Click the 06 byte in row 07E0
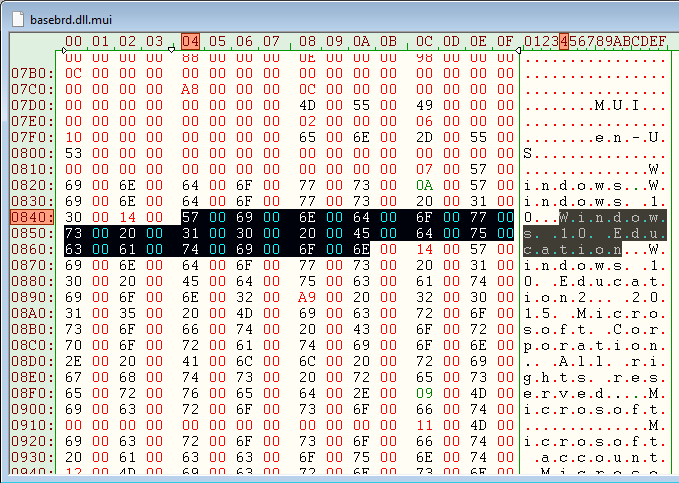The image size is (679, 483). [424, 121]
